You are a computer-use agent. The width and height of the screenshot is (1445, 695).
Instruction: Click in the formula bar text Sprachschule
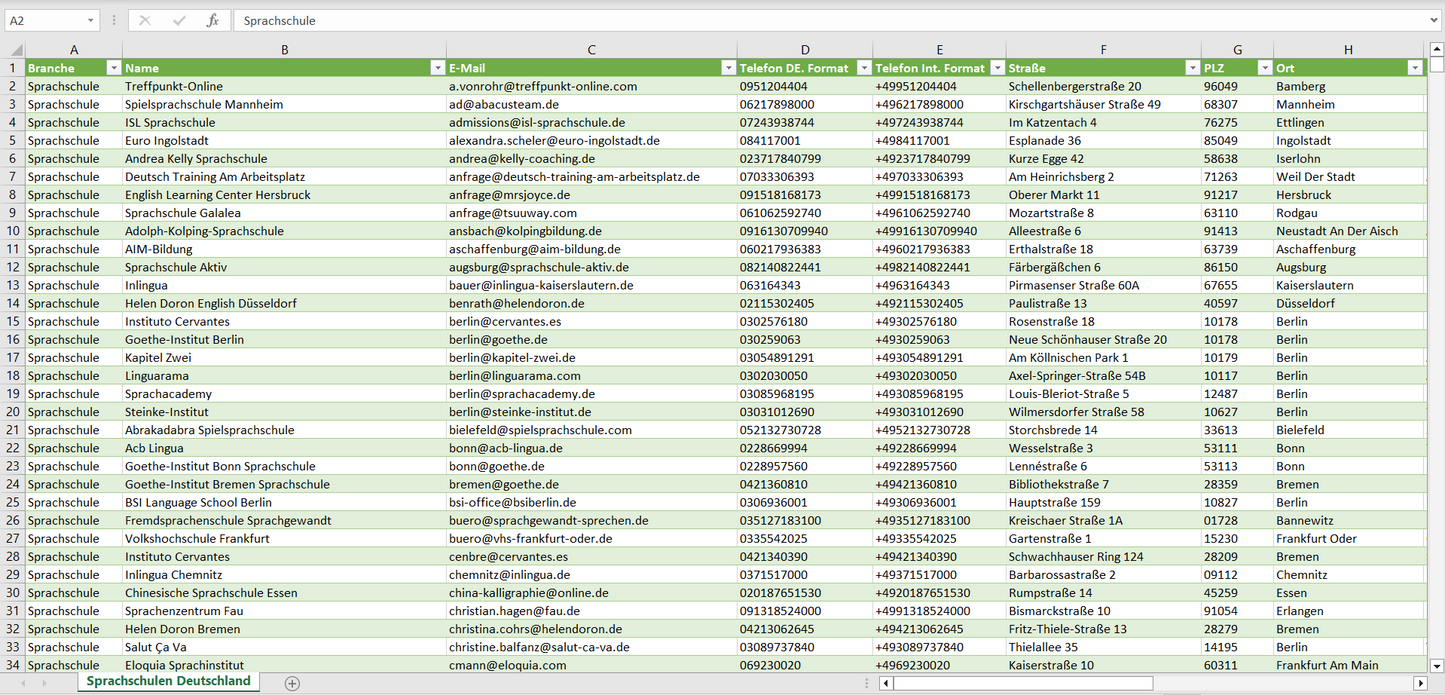pos(280,20)
